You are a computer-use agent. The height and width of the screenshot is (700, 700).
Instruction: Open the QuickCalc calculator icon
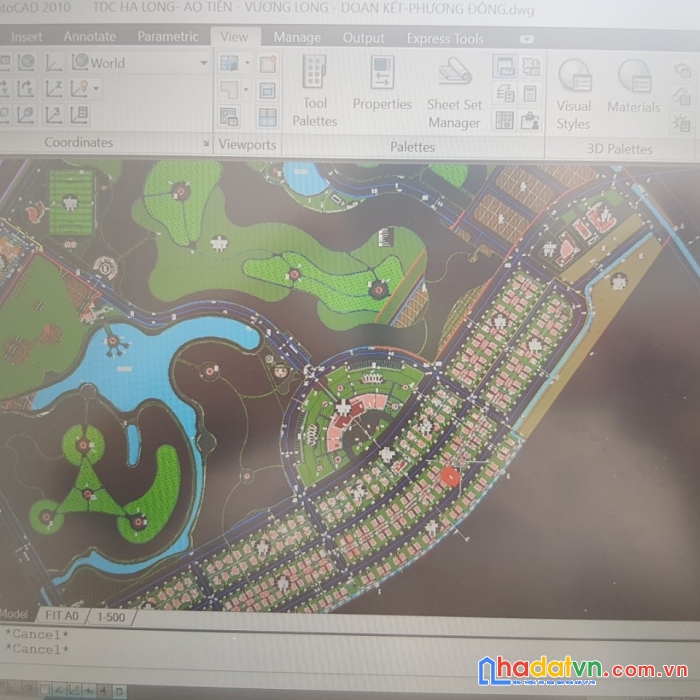click(x=530, y=94)
